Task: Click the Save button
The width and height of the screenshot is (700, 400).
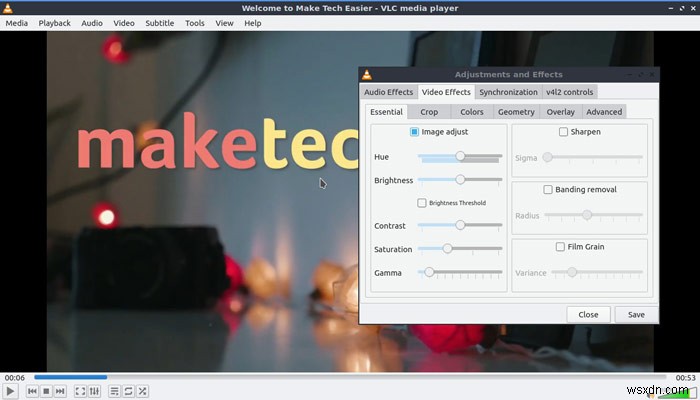Action: tap(636, 314)
